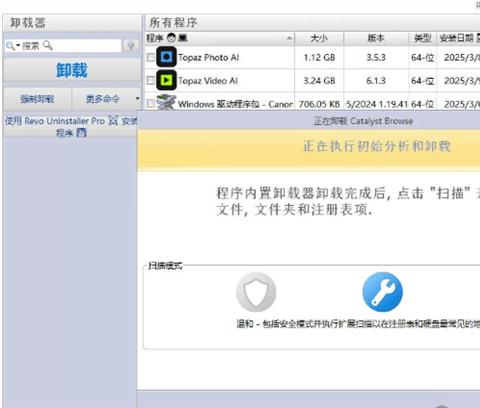Click the 卸载器 panel header
This screenshot has height=408, width=480.
click(72, 23)
